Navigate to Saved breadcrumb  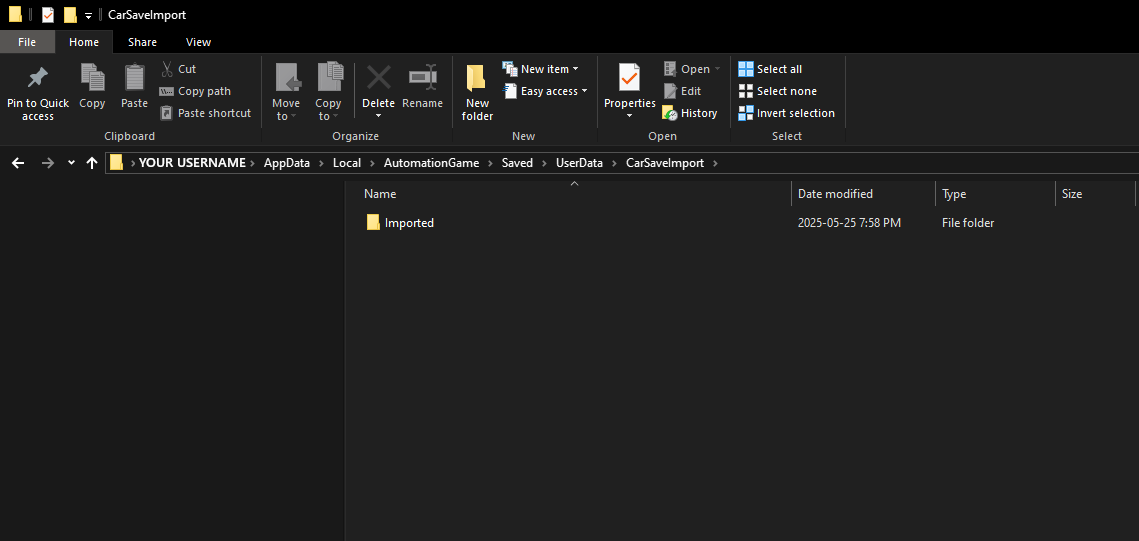coord(517,163)
